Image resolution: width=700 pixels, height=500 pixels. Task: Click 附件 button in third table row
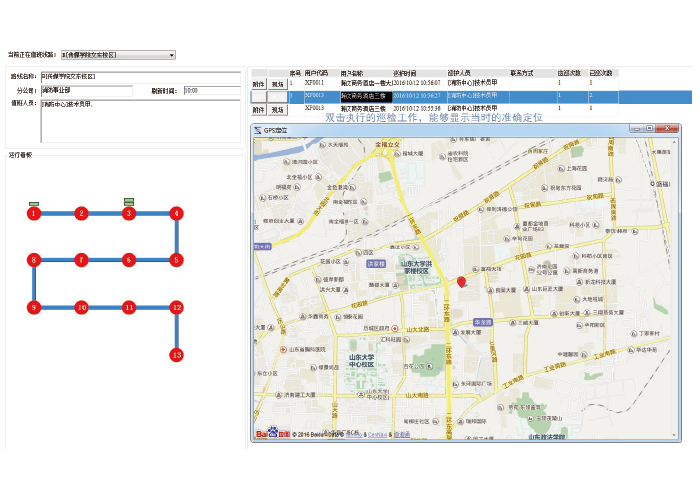coord(258,109)
